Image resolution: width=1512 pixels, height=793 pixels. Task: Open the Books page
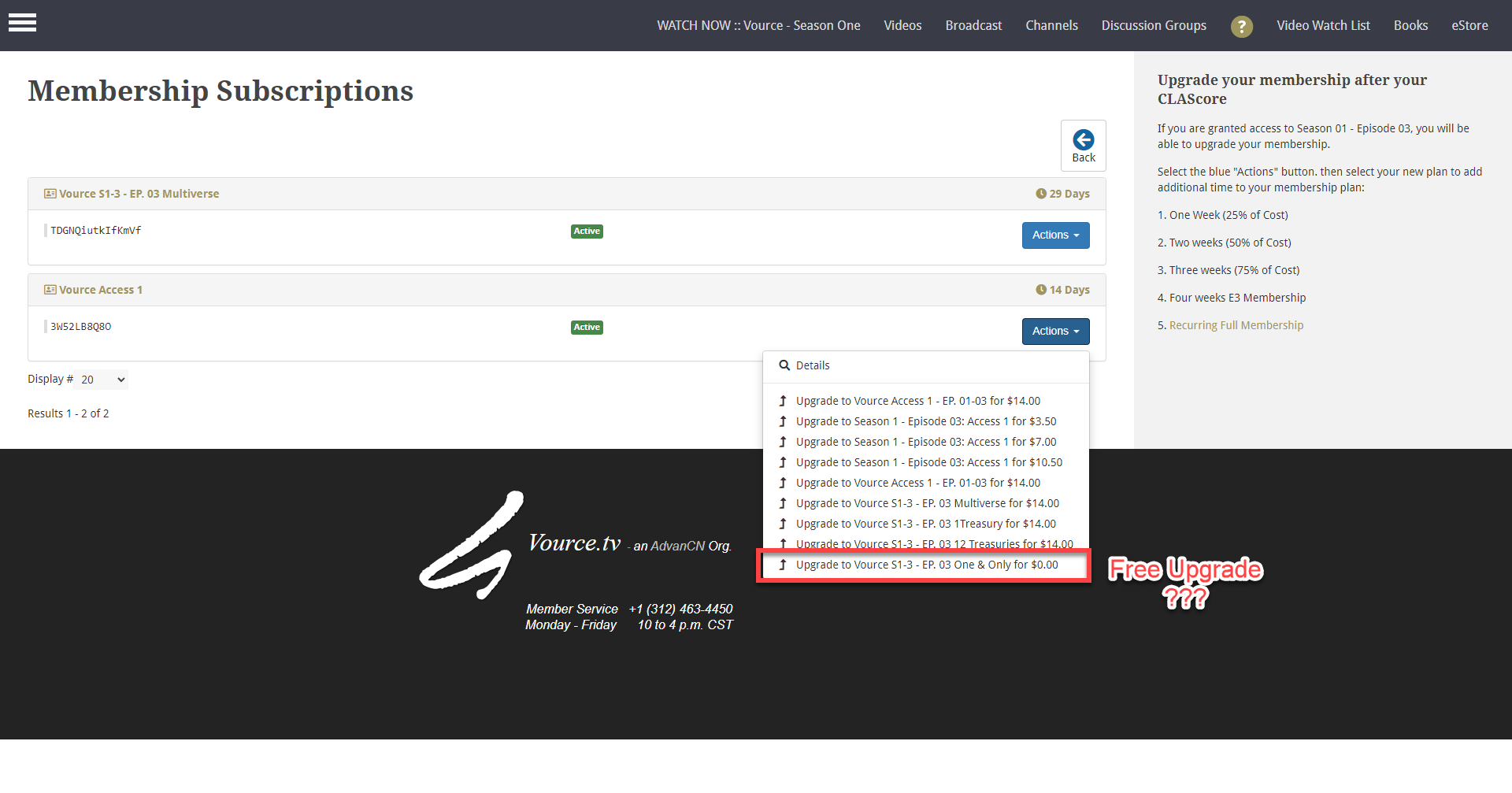pyautogui.click(x=1410, y=25)
